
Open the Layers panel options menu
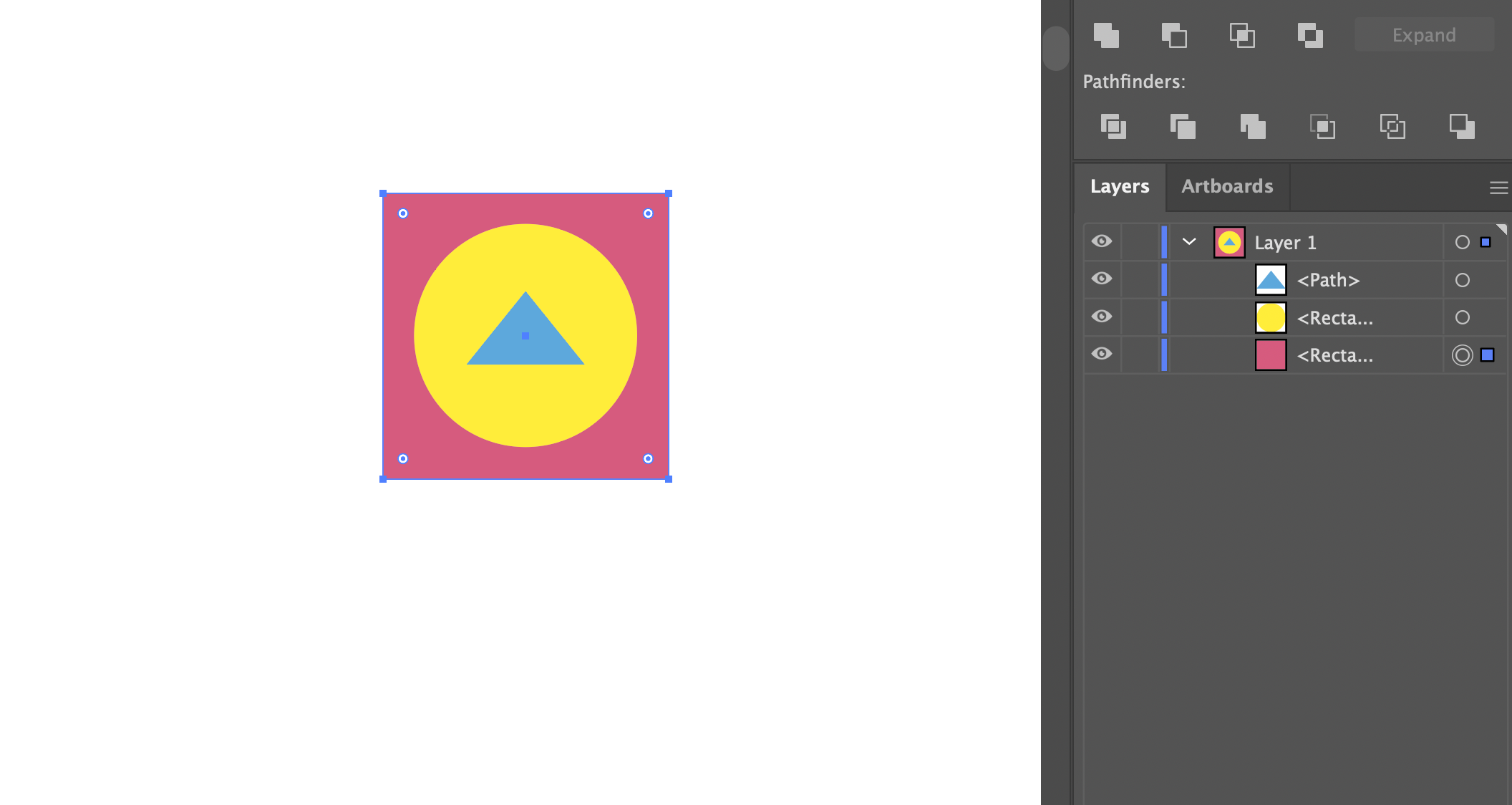pyautogui.click(x=1498, y=188)
